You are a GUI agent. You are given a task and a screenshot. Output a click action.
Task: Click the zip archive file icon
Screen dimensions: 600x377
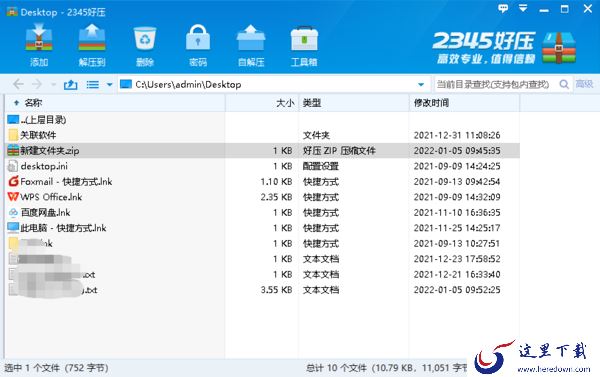[x=13, y=150]
